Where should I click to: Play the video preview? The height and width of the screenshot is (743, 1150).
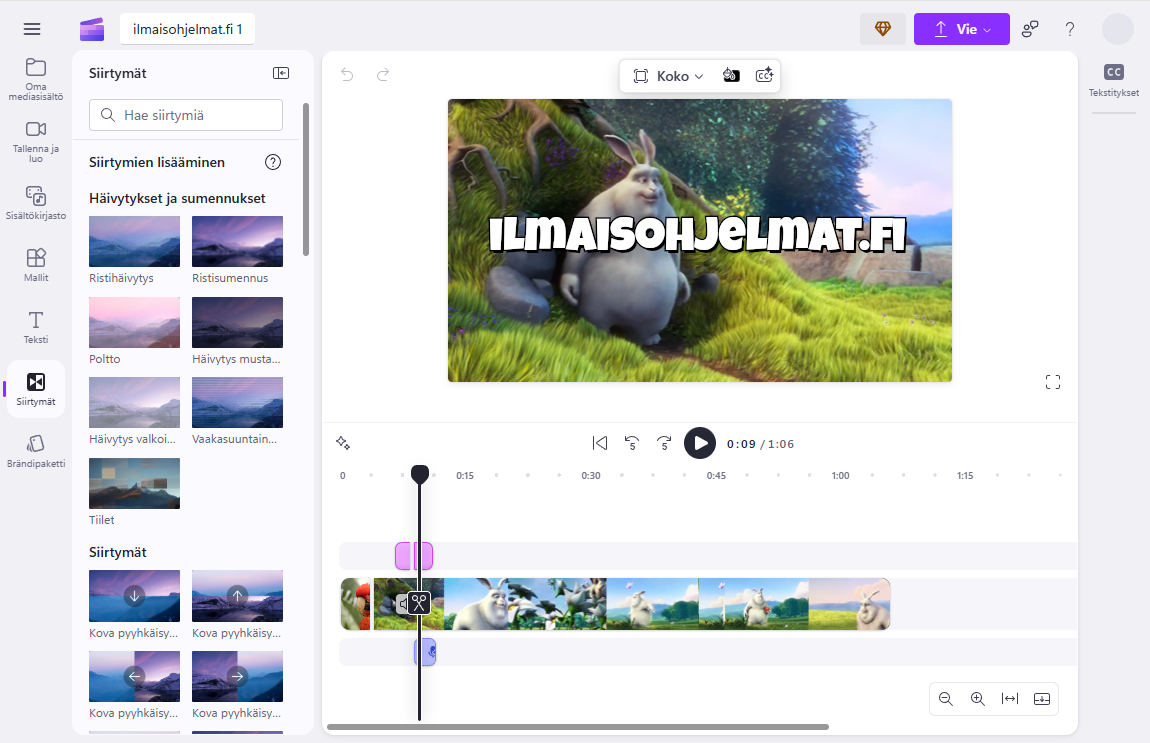point(700,443)
